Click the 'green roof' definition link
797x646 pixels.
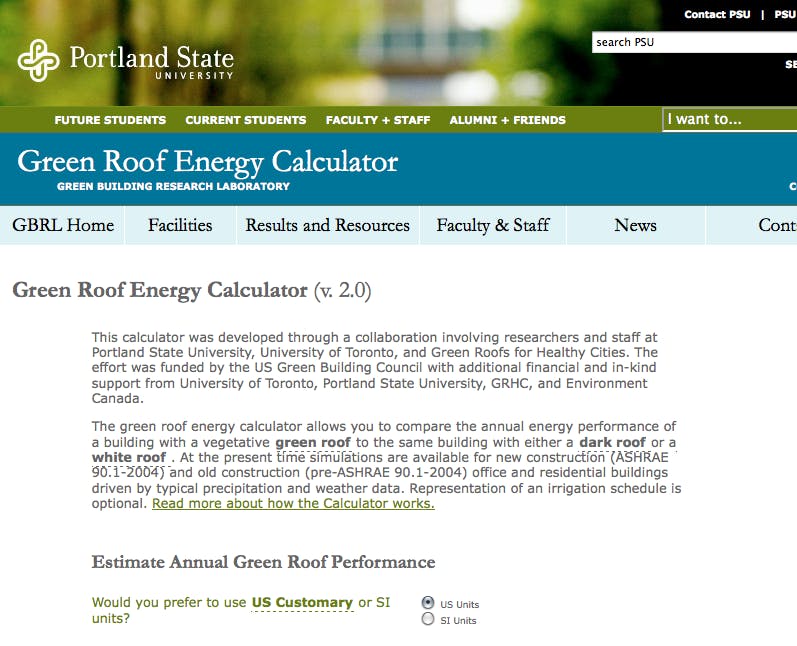click(x=312, y=442)
